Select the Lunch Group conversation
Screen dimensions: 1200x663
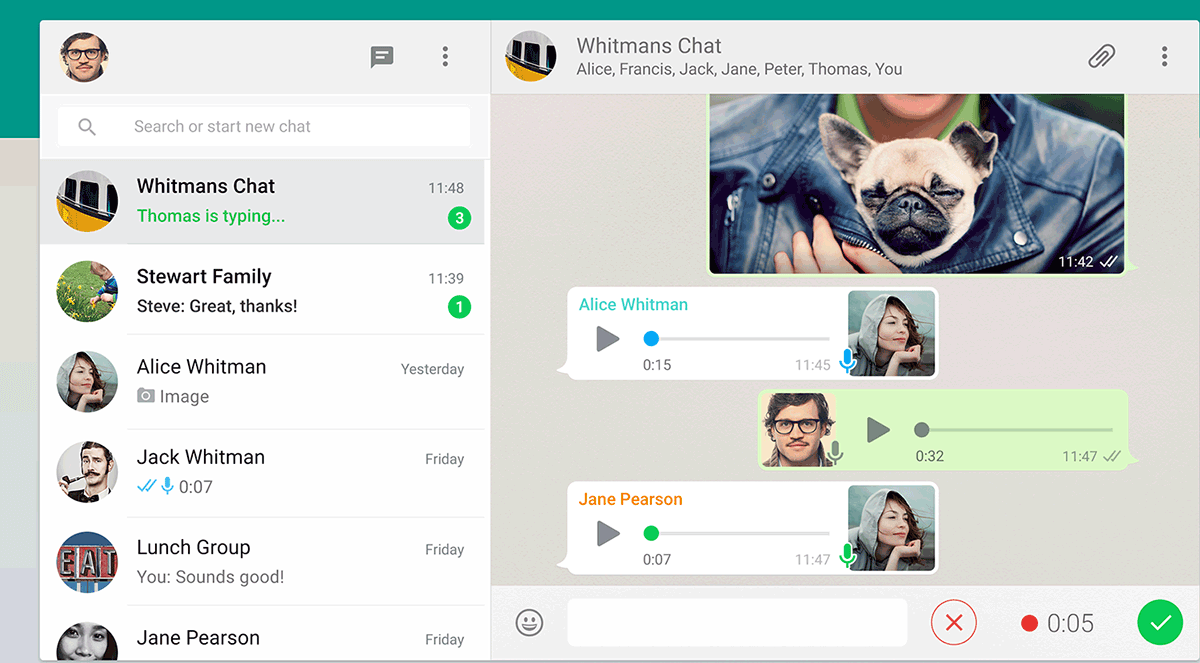[262, 561]
